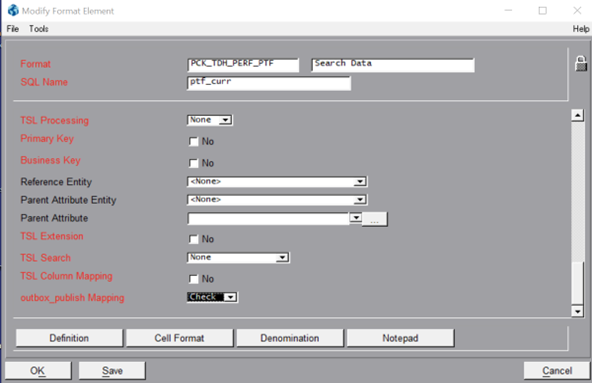Maximize the Modify Format Element window

543,11
